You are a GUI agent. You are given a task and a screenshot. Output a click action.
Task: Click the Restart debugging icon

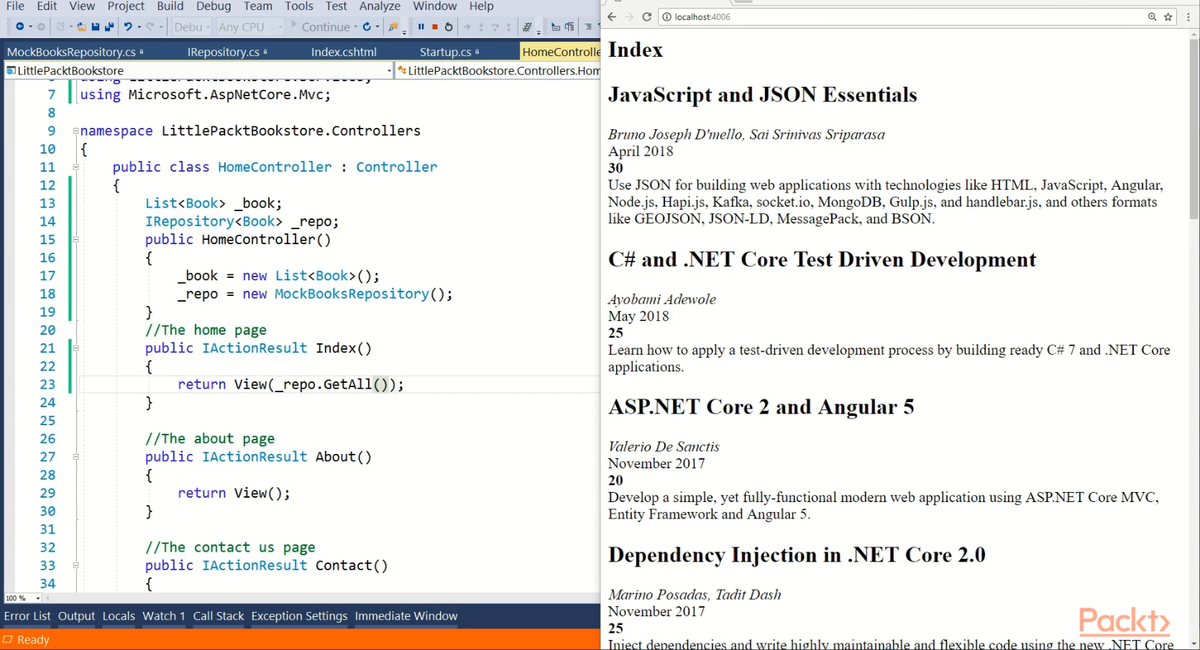tap(449, 27)
